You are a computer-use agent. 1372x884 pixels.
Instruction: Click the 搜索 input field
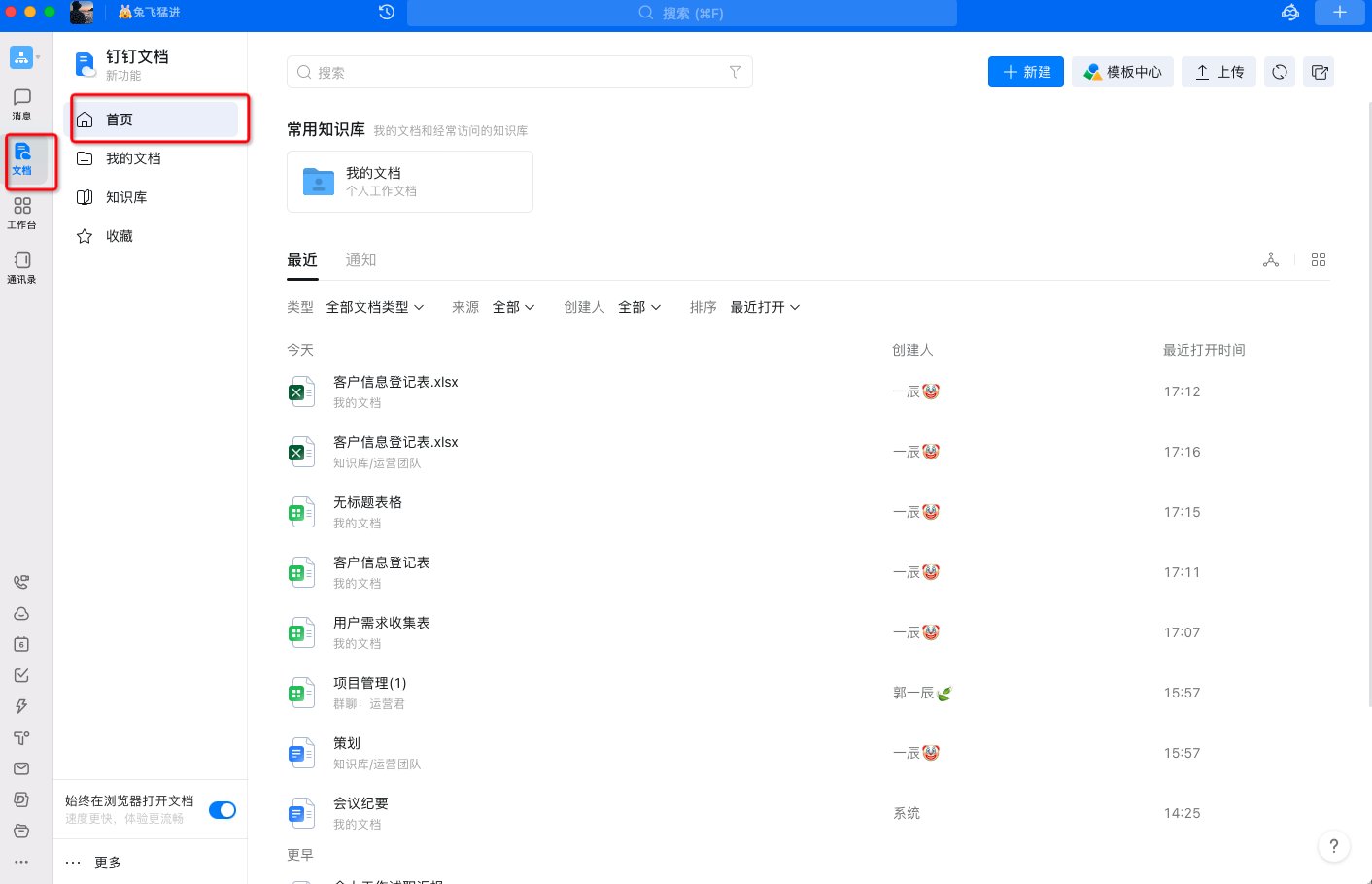(520, 71)
